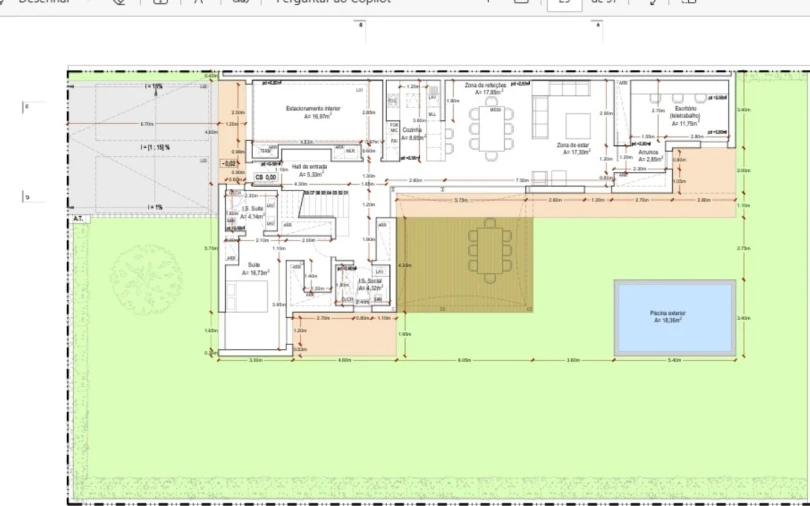Select the eraser tool in toolbar
The height and width of the screenshot is (506, 810).
pyautogui.click(x=119, y=3)
